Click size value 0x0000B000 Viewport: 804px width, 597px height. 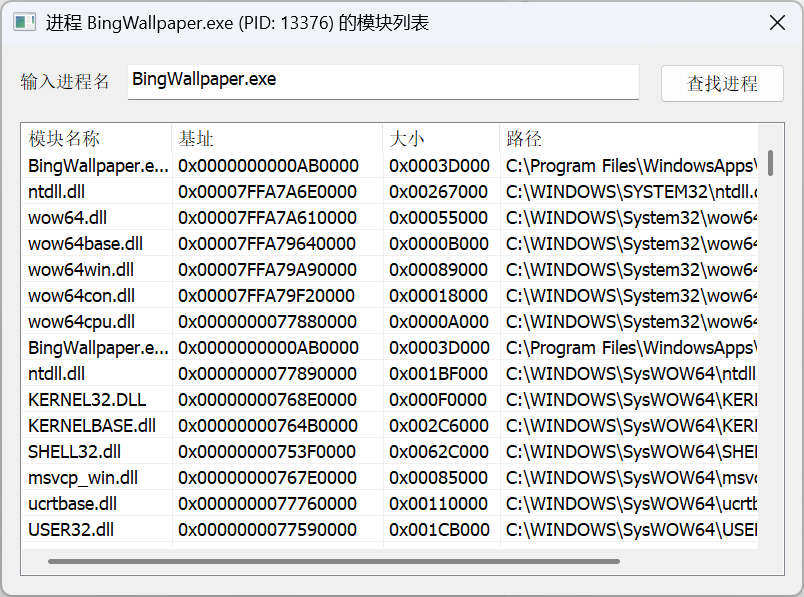coord(439,244)
